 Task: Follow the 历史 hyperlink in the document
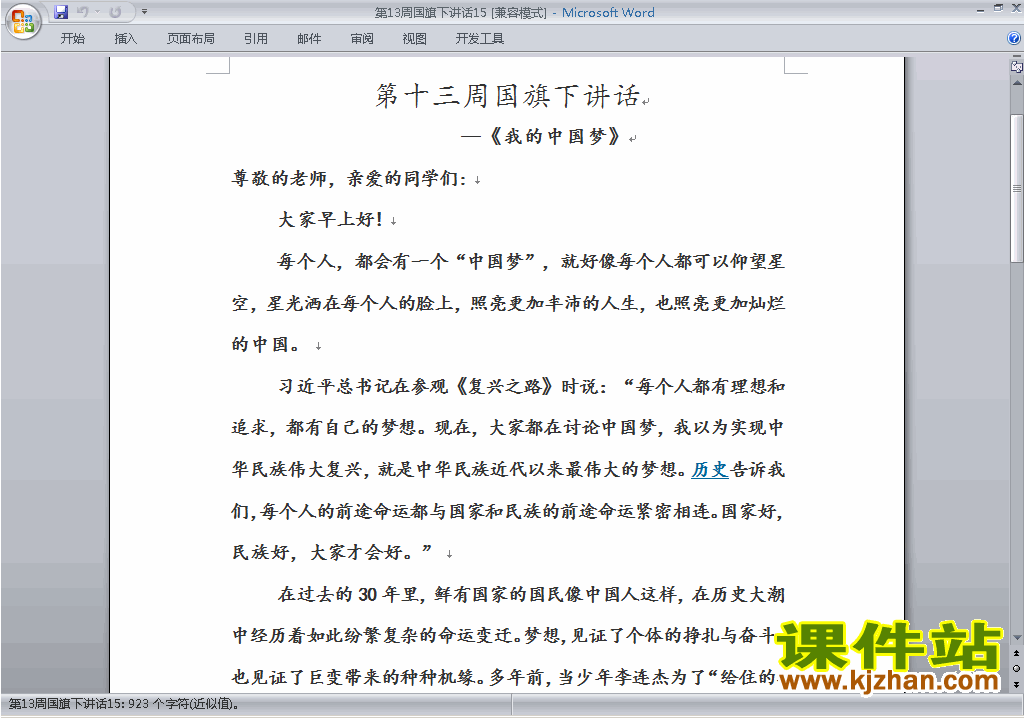[x=710, y=469]
